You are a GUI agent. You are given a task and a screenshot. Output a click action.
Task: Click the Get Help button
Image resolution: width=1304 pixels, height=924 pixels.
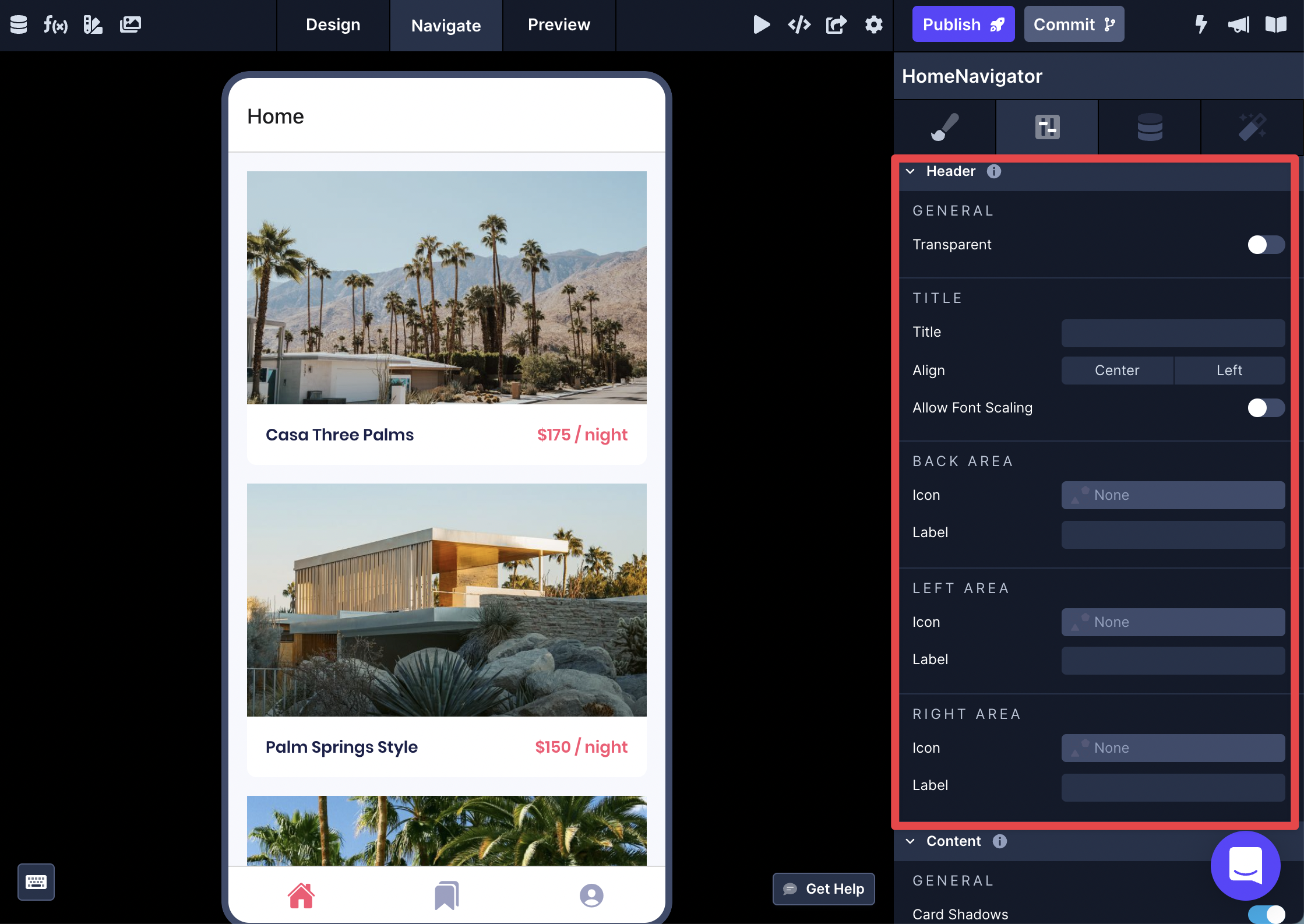(x=823, y=889)
